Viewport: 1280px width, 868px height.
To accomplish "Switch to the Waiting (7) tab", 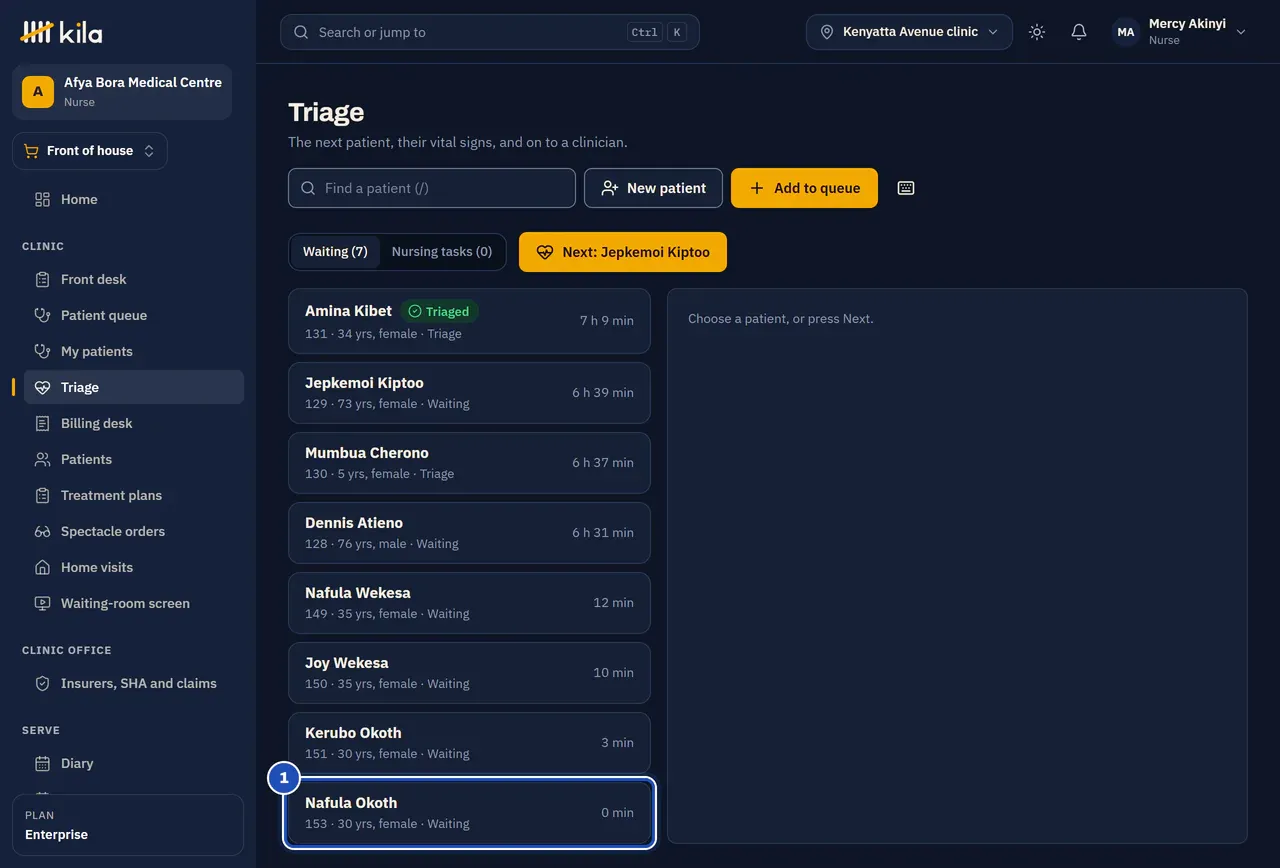I will 335,252.
